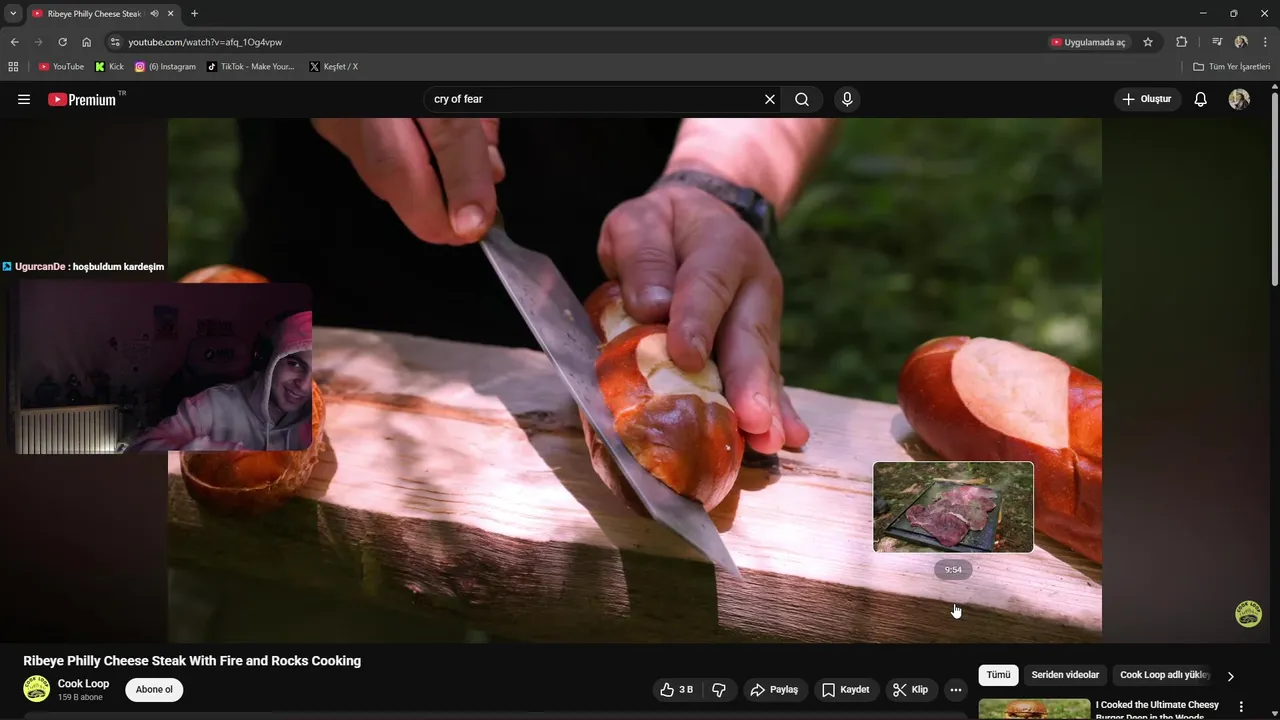Screen dimensions: 1280x720
Task: Open YouTube notifications bell
Action: point(1201,99)
